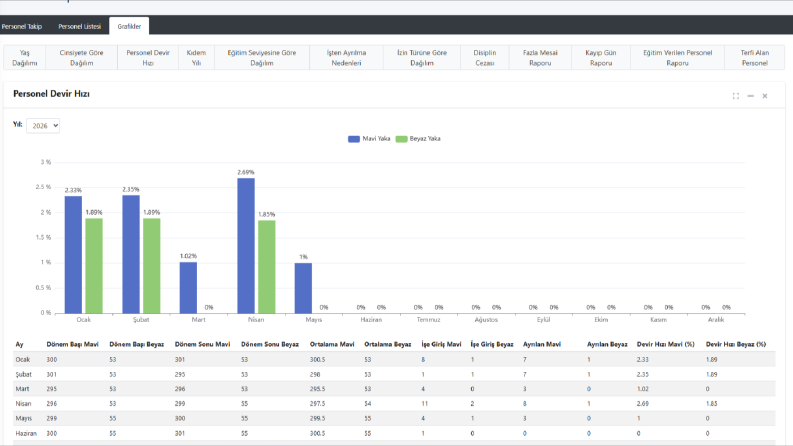Click the Dönem Sonu Beyaz column header

pyautogui.click(x=270, y=344)
